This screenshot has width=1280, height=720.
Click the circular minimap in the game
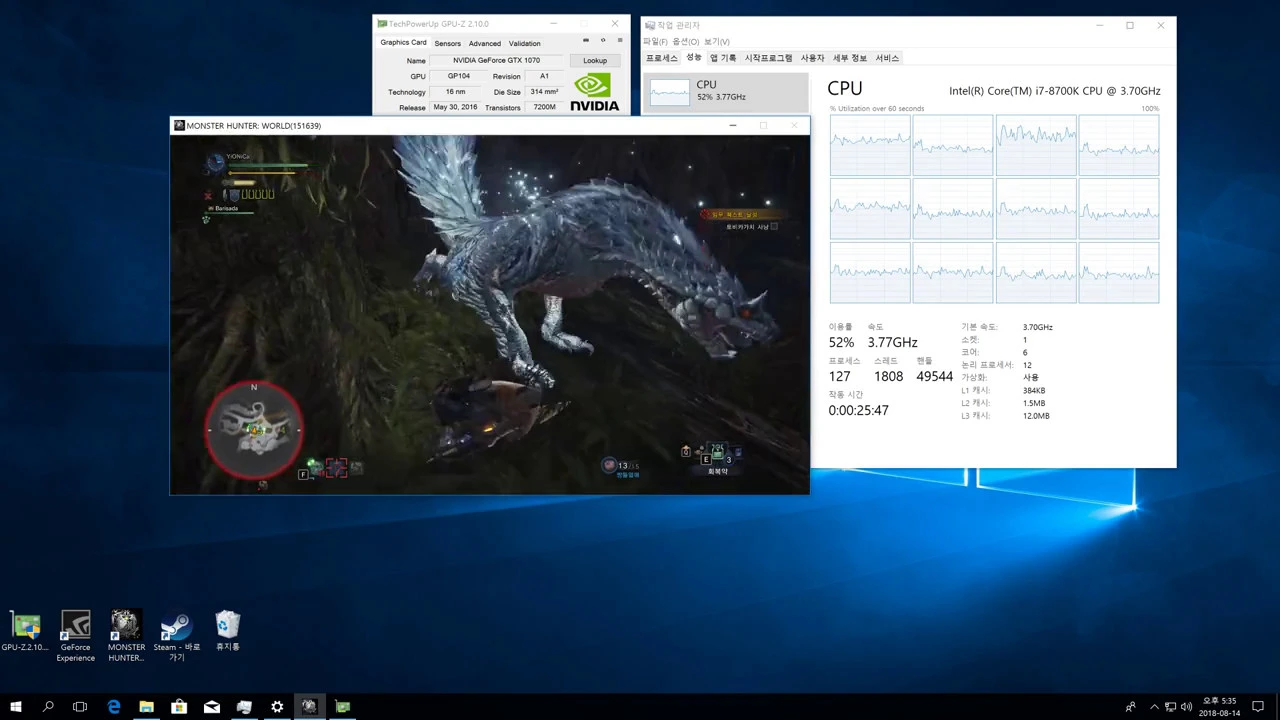click(x=254, y=430)
